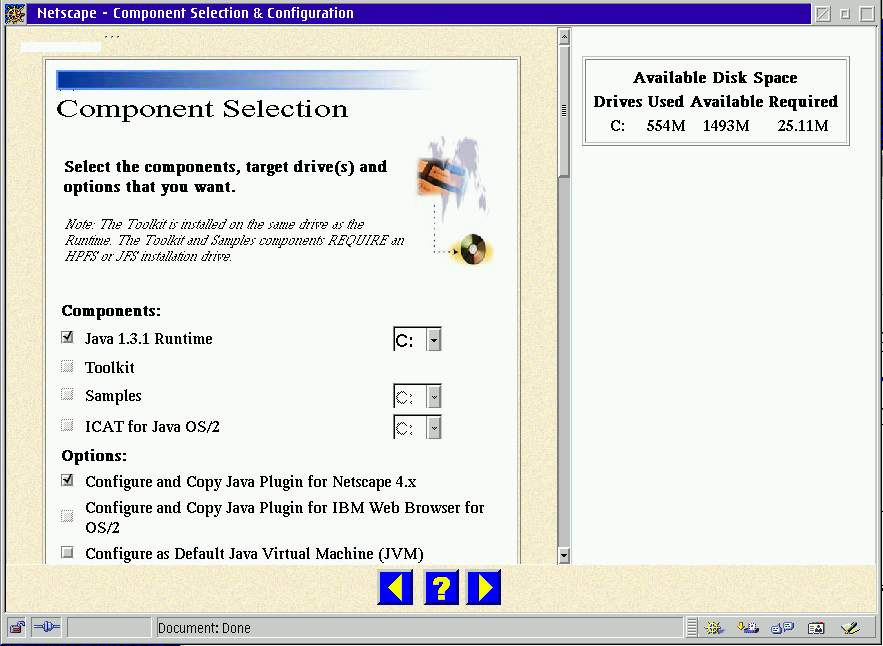Click the '554M' used space value

(666, 126)
